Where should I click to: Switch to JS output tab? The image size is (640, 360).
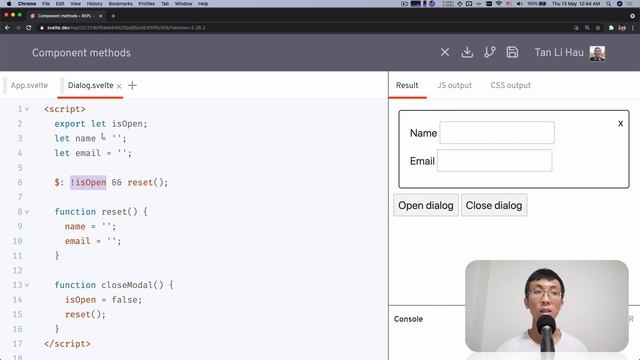[454, 85]
